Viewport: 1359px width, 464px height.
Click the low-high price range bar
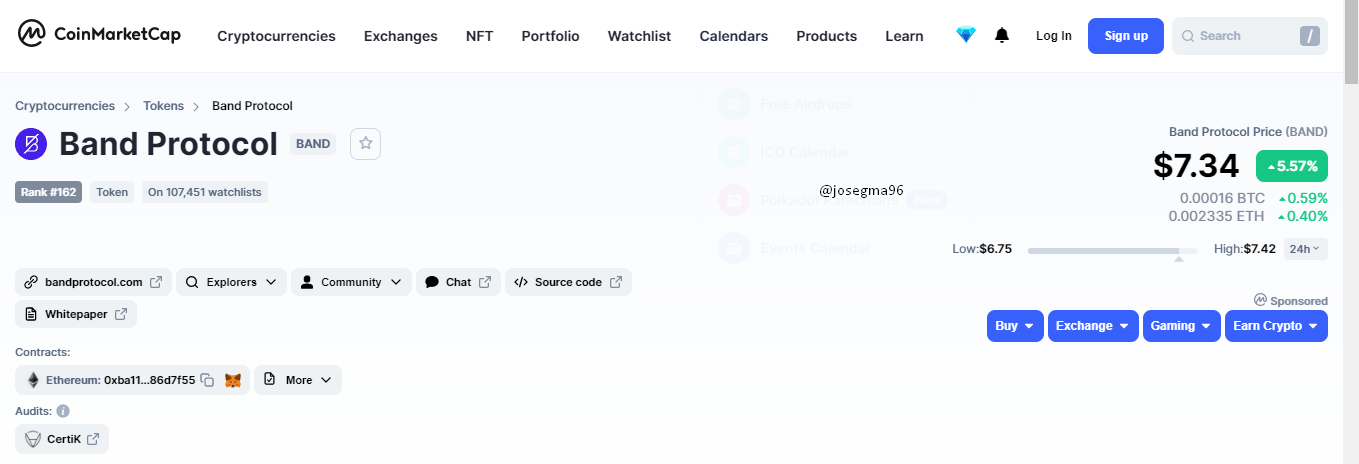coord(1113,250)
